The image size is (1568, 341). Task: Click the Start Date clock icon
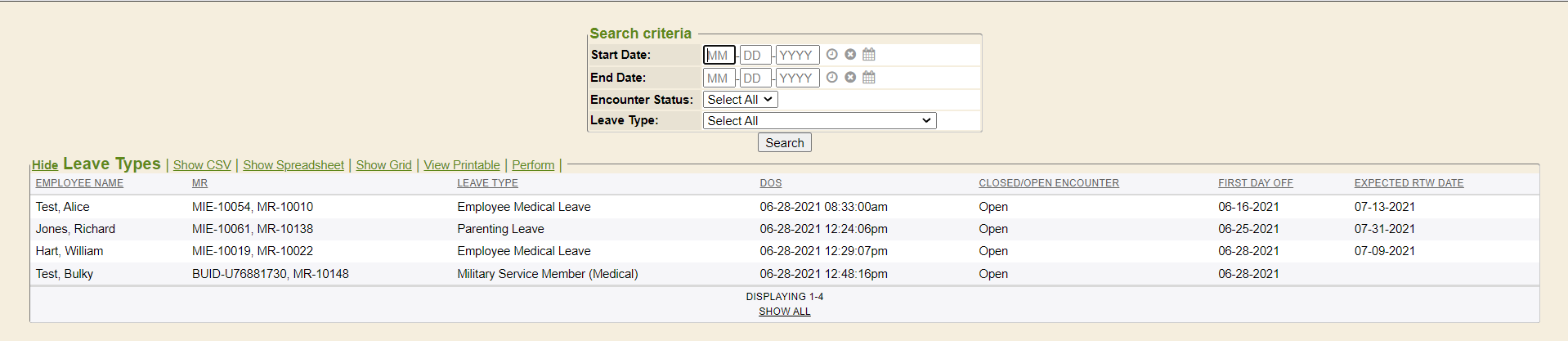pyautogui.click(x=831, y=55)
